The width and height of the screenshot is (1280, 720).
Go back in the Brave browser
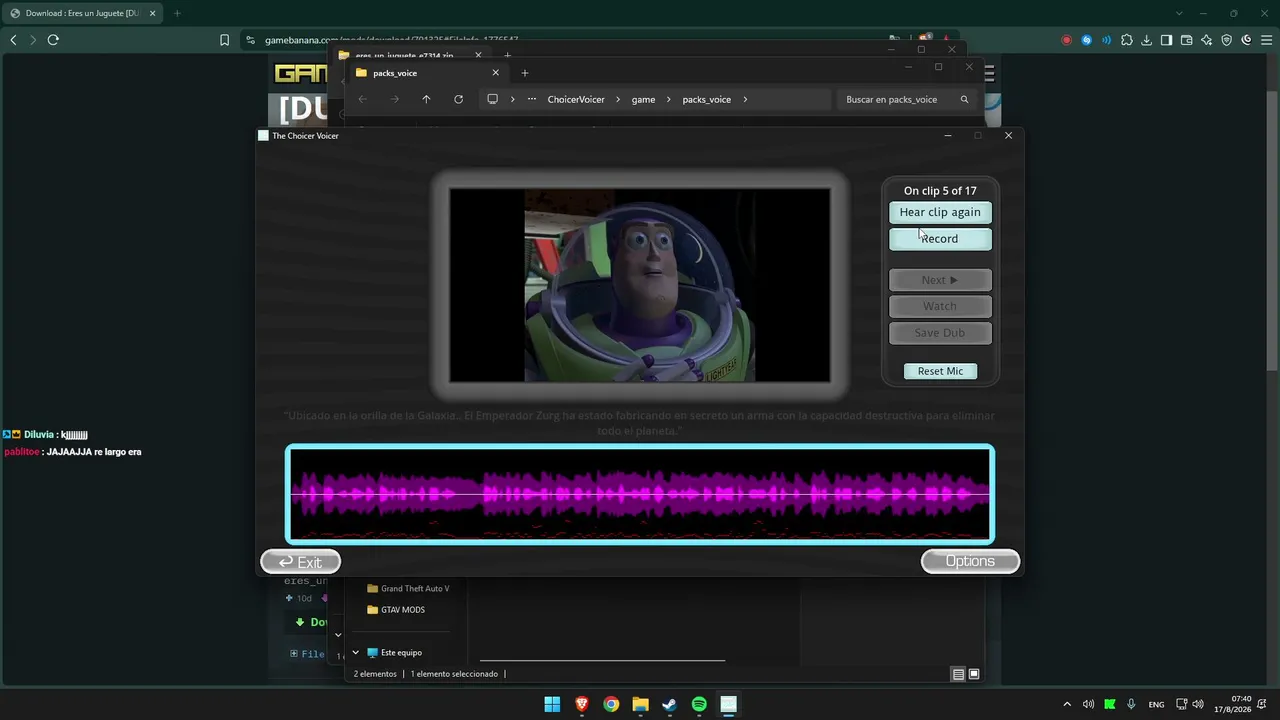click(13, 40)
